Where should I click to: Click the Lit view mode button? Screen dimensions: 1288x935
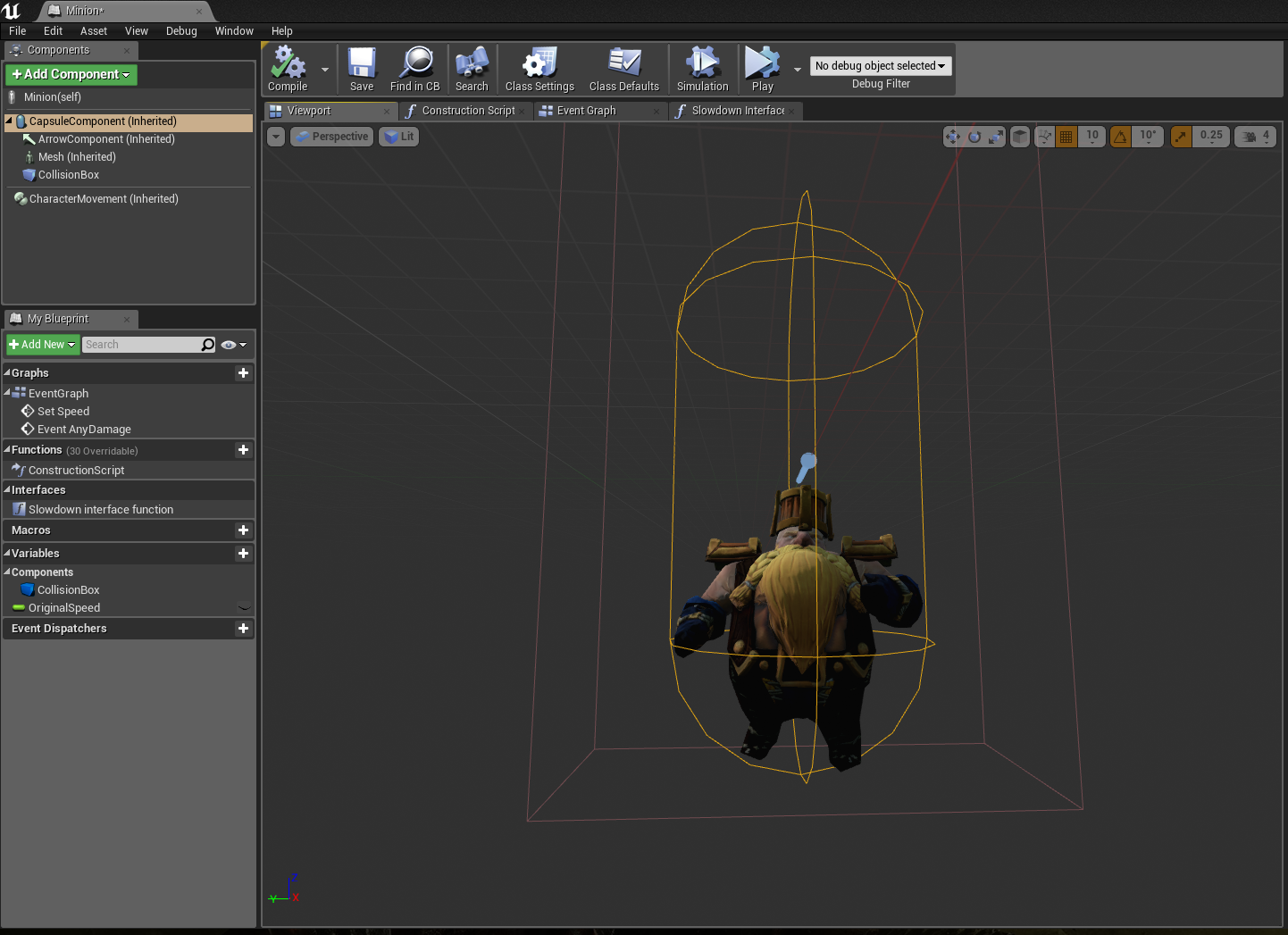click(399, 137)
